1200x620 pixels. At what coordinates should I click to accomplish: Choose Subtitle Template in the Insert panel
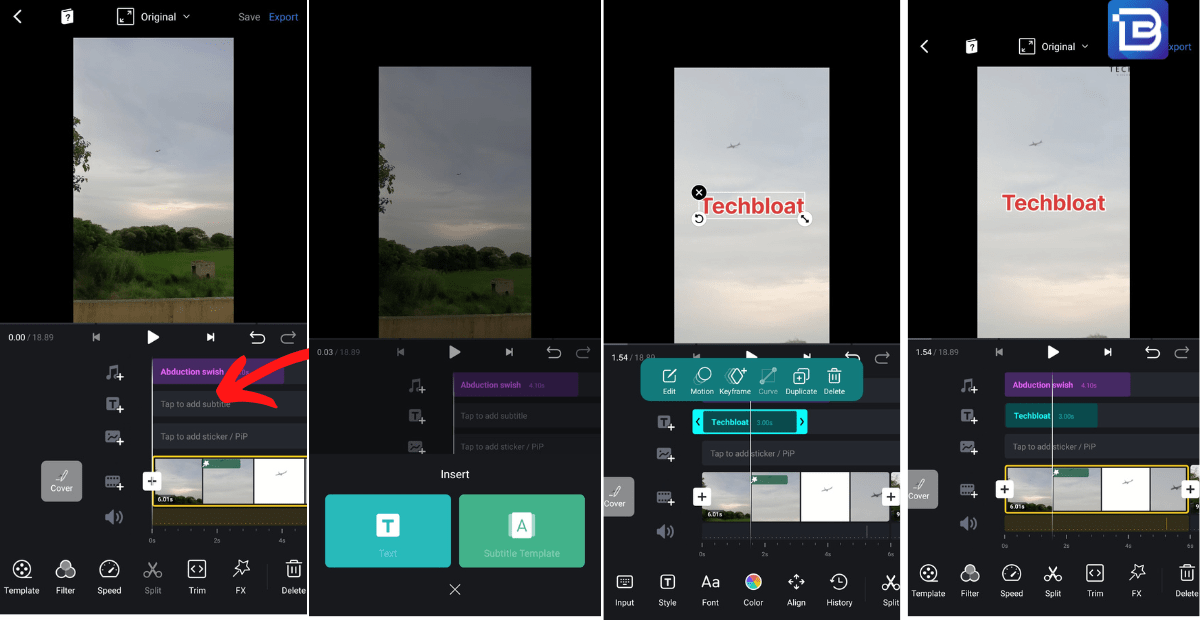pyautogui.click(x=521, y=531)
